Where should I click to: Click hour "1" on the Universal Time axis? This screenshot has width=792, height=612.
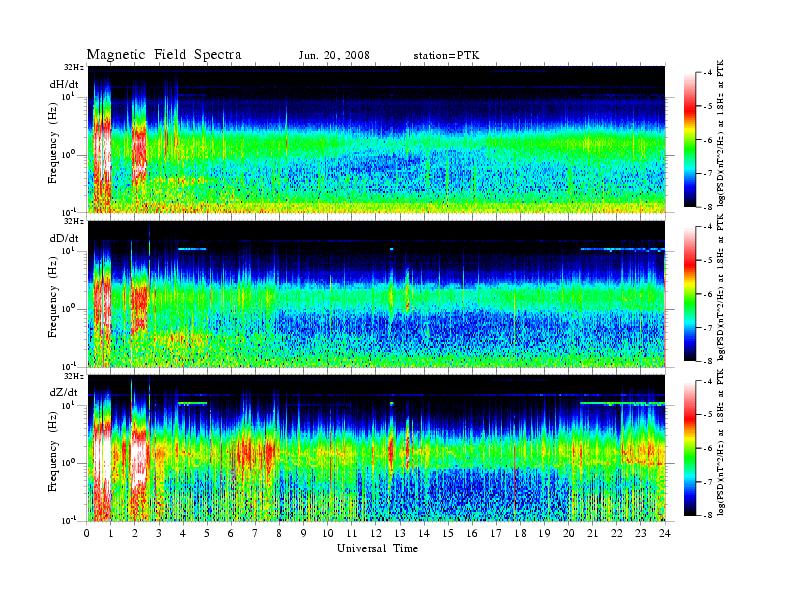tap(111, 533)
